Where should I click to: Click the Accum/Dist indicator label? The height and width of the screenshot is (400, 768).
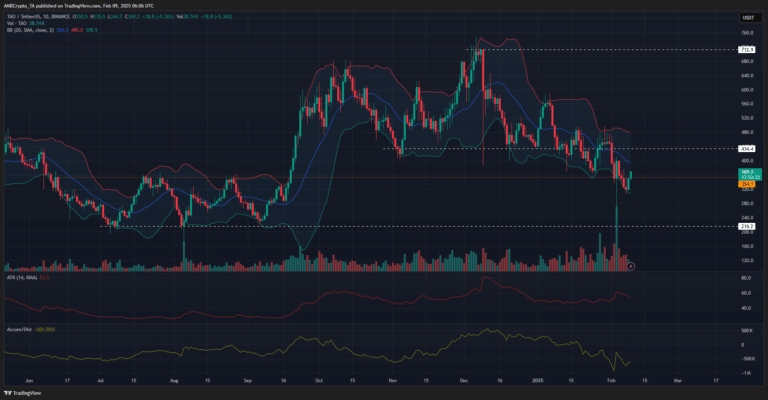click(18, 327)
